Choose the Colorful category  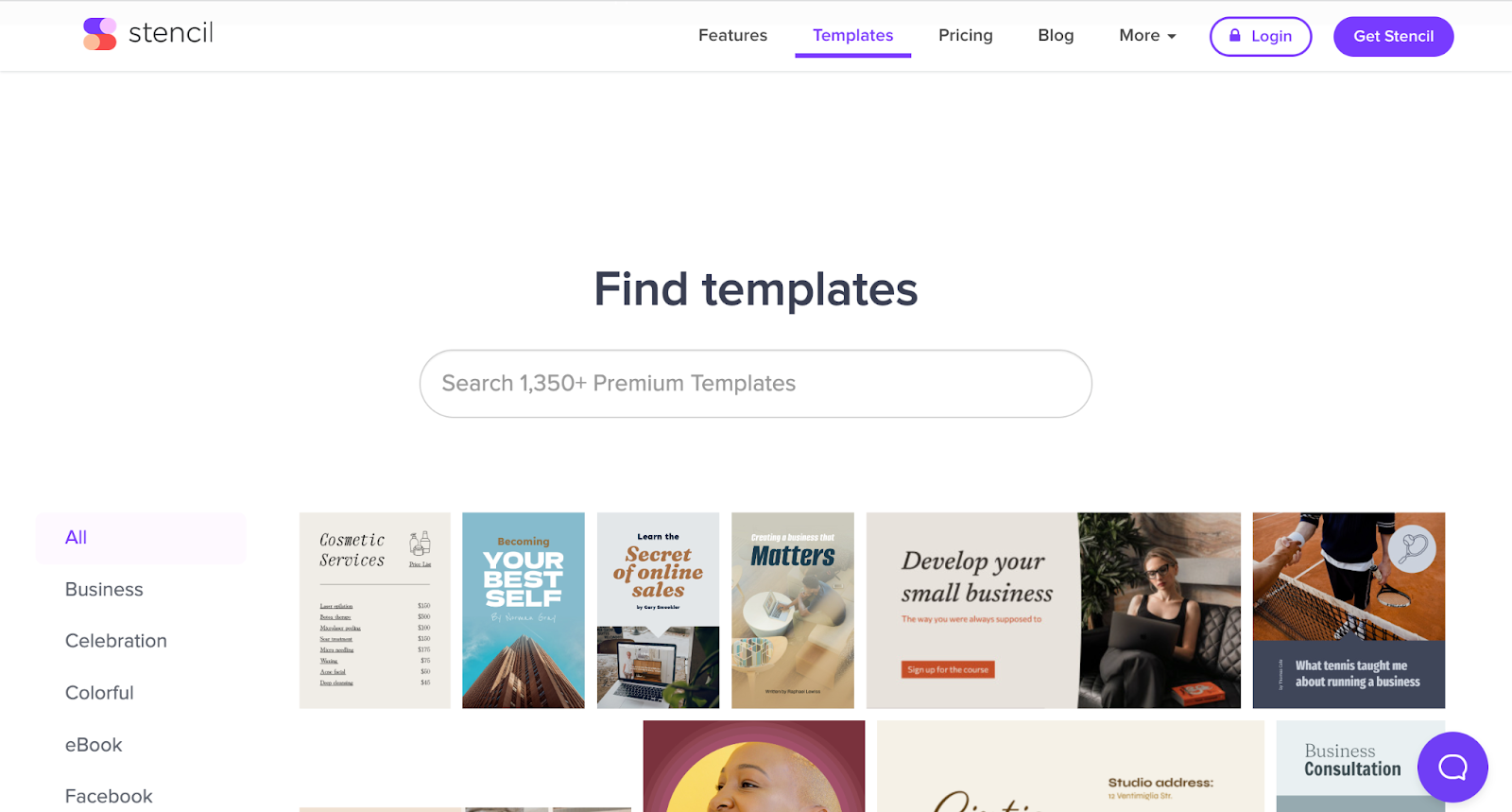coord(99,693)
